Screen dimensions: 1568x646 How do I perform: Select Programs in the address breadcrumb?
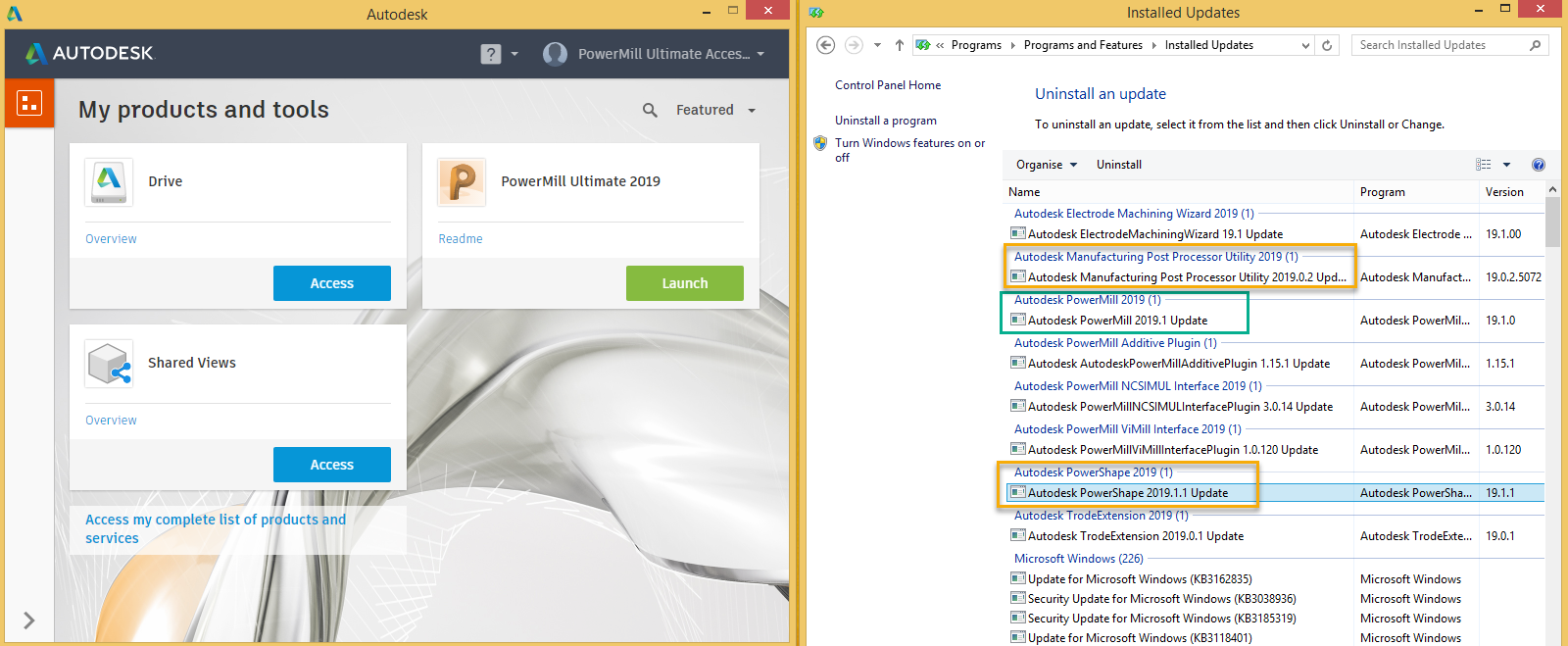[976, 45]
